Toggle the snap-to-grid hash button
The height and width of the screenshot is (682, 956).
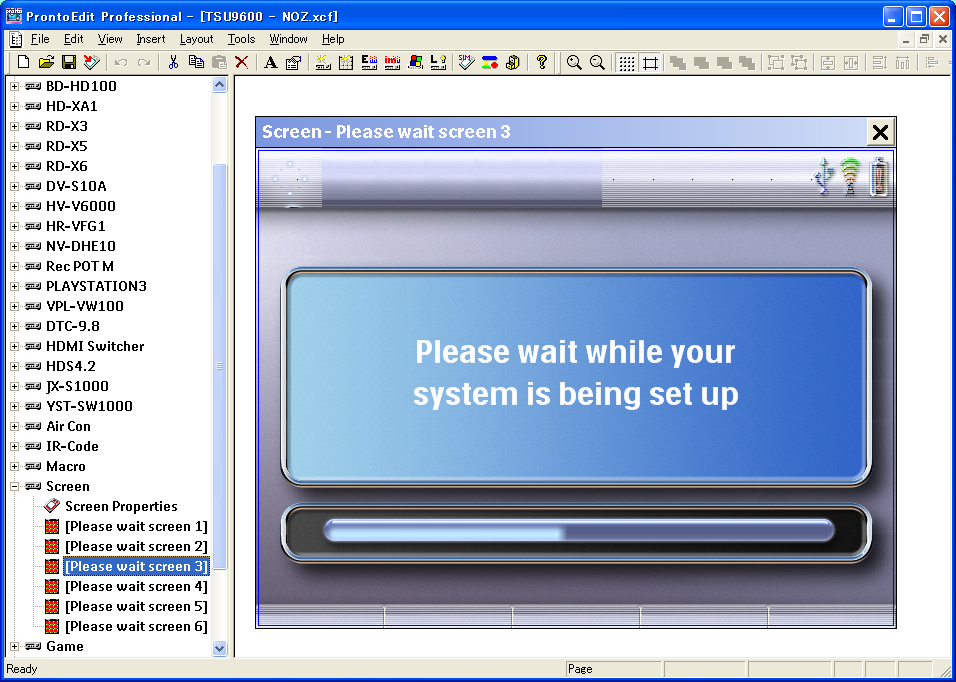(650, 62)
